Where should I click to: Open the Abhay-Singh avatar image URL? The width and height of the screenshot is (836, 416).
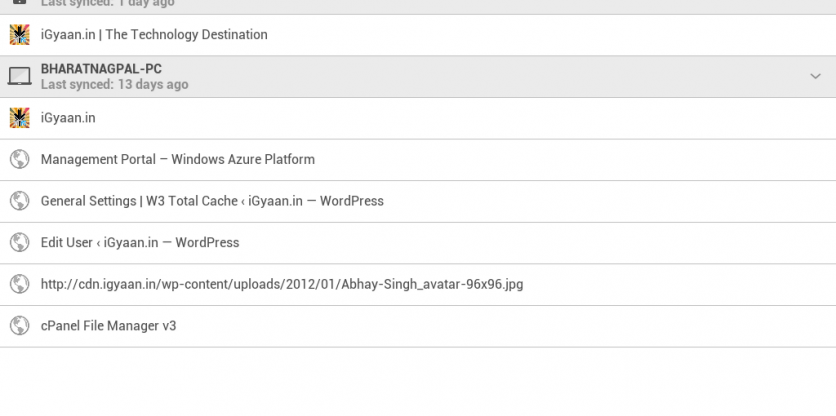coord(281,284)
